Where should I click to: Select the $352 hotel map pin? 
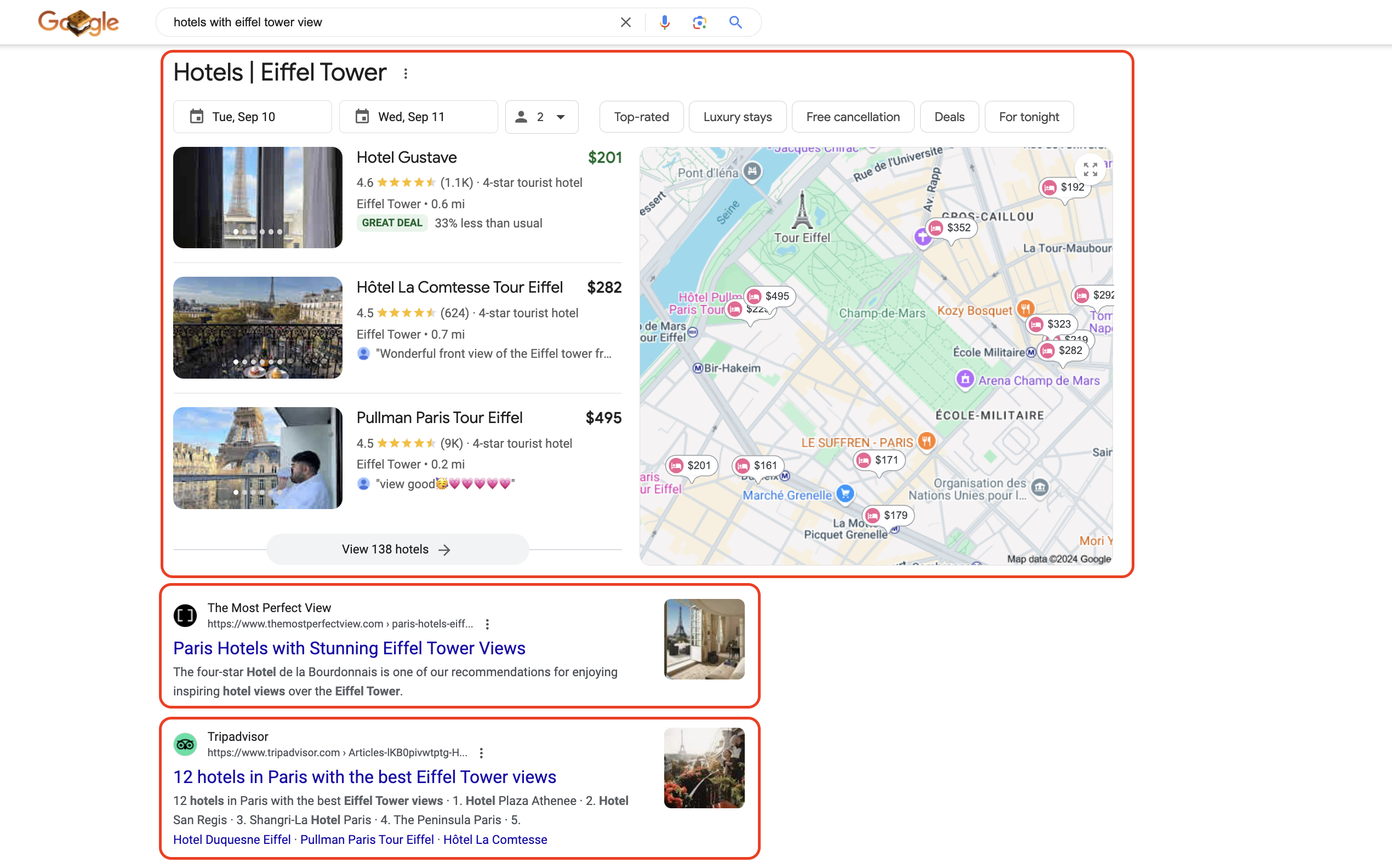(x=951, y=228)
